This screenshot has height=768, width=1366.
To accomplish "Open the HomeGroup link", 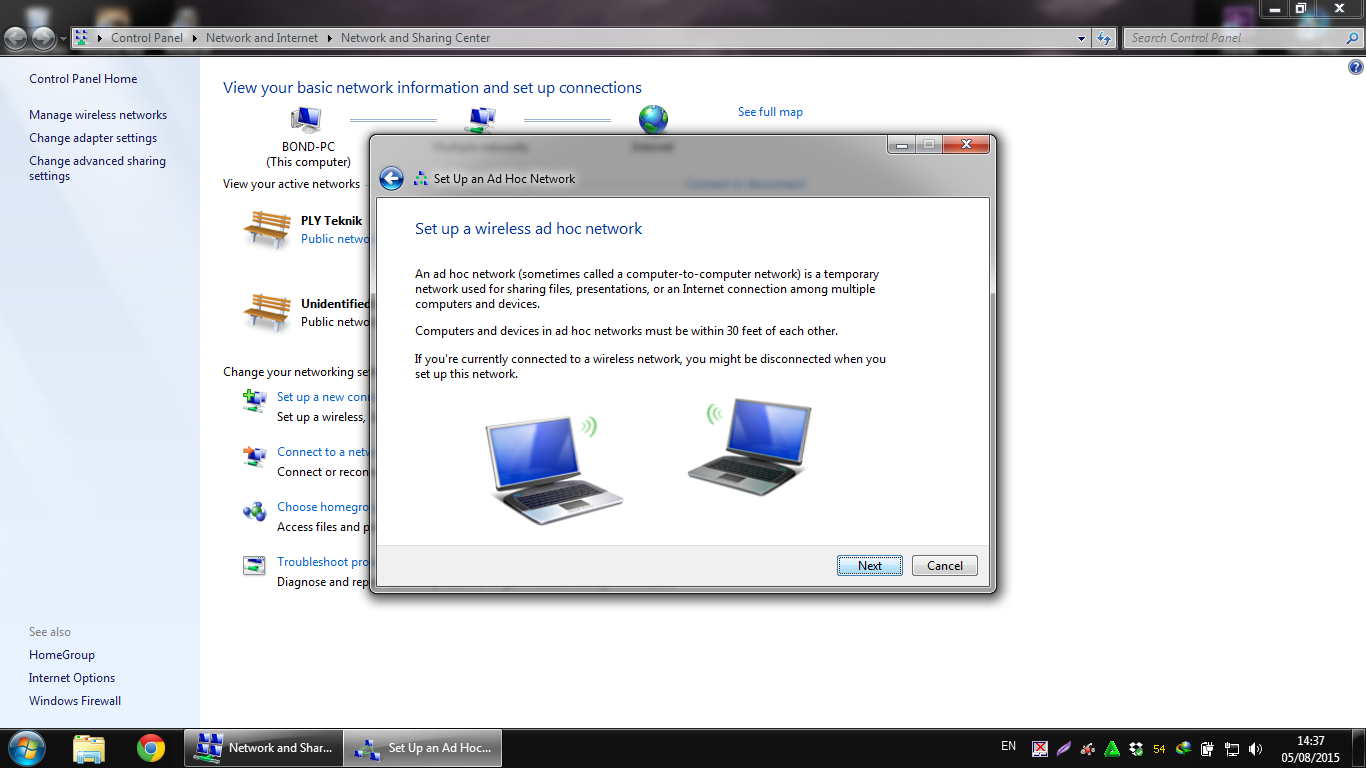I will (62, 655).
